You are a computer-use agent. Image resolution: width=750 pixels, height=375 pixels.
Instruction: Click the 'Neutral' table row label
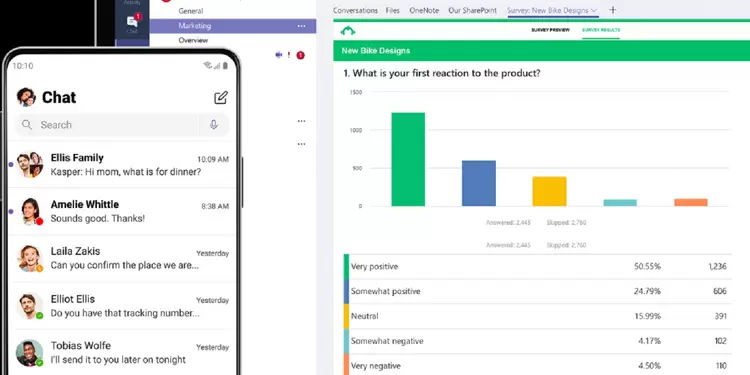364,316
